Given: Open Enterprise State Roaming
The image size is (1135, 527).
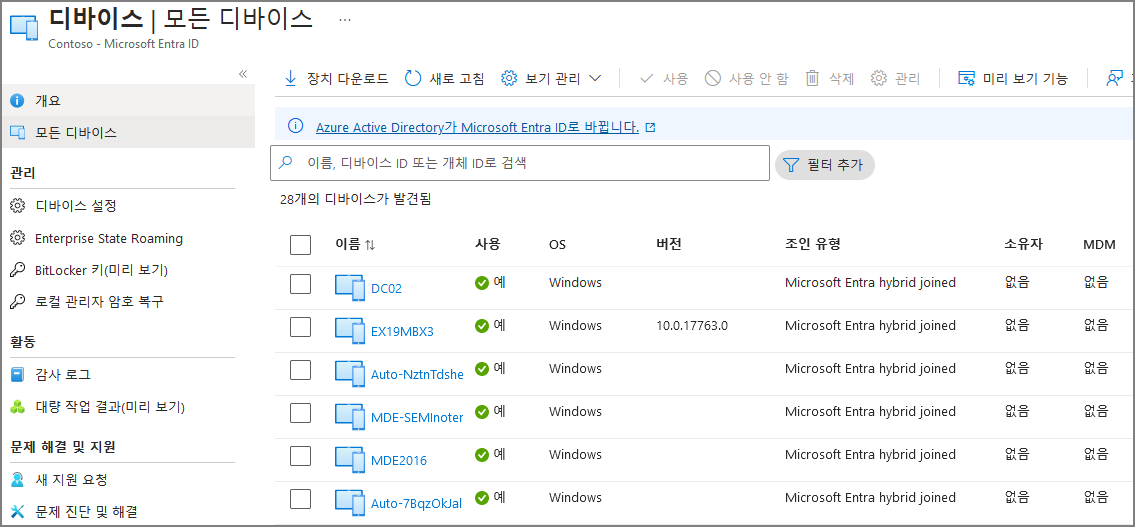Looking at the screenshot, I should coord(109,238).
